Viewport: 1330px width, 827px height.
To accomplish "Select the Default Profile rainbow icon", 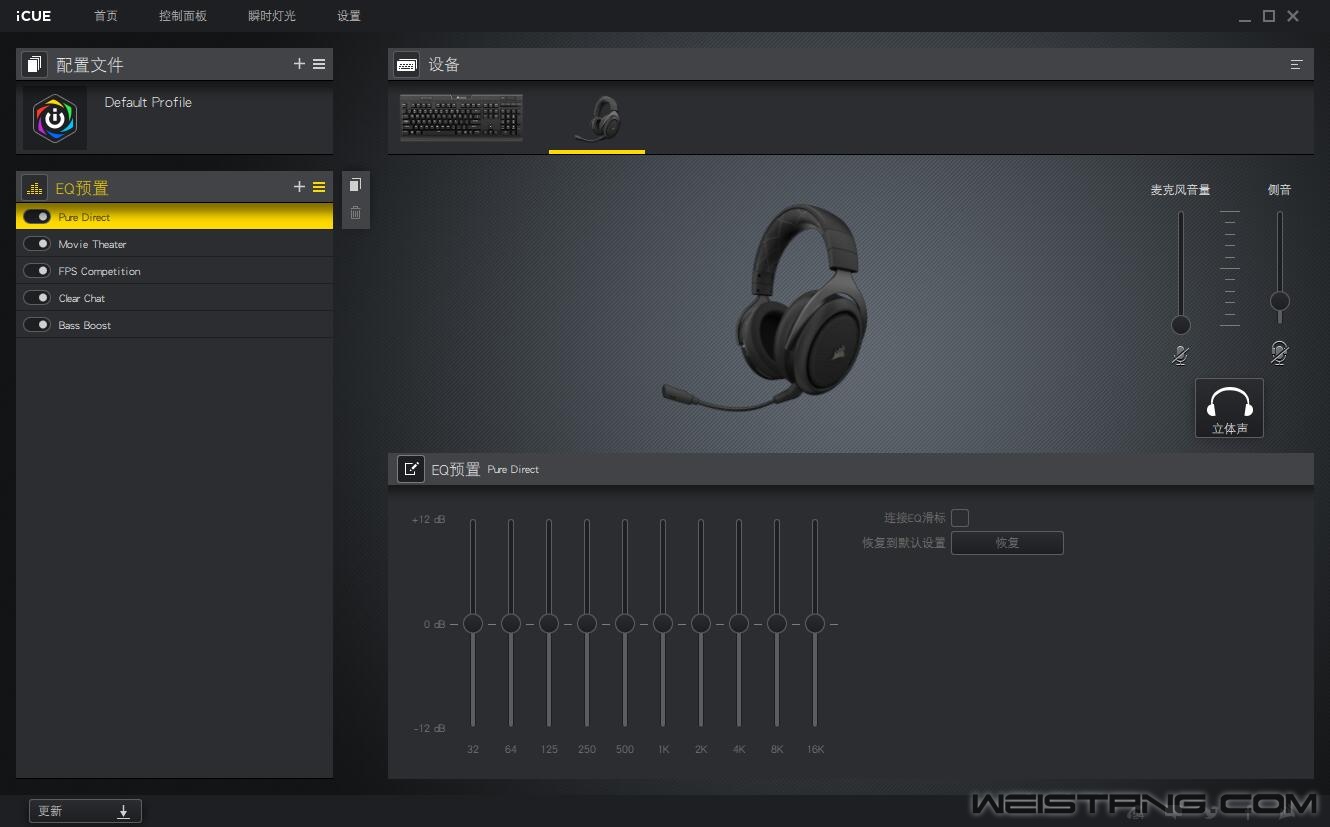I will click(55, 118).
